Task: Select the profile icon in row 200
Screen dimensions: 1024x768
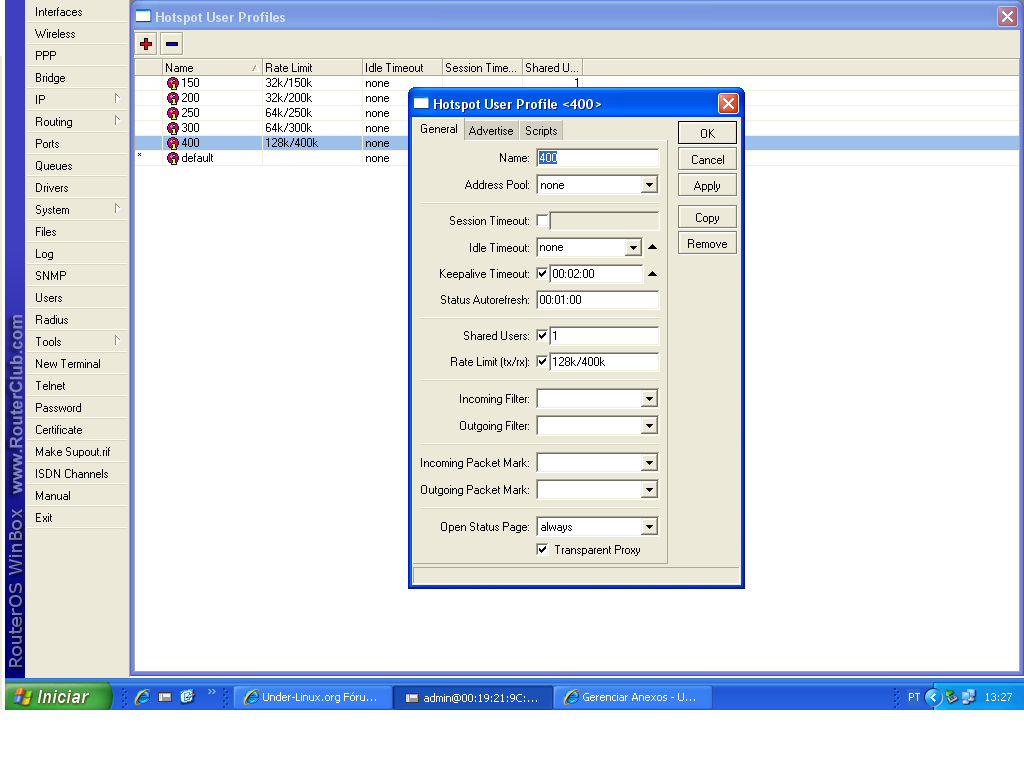Action: pos(172,98)
